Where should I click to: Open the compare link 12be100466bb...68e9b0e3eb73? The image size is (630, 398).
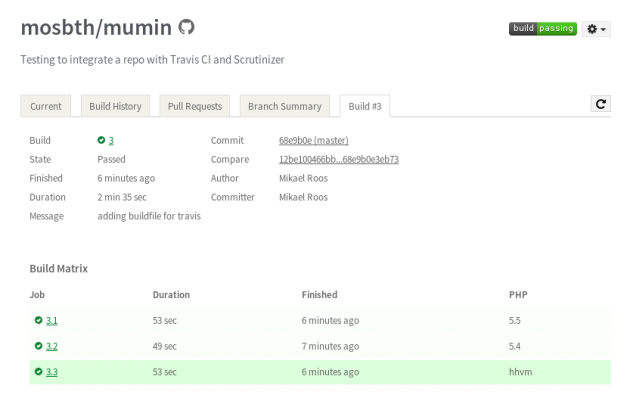(x=339, y=159)
